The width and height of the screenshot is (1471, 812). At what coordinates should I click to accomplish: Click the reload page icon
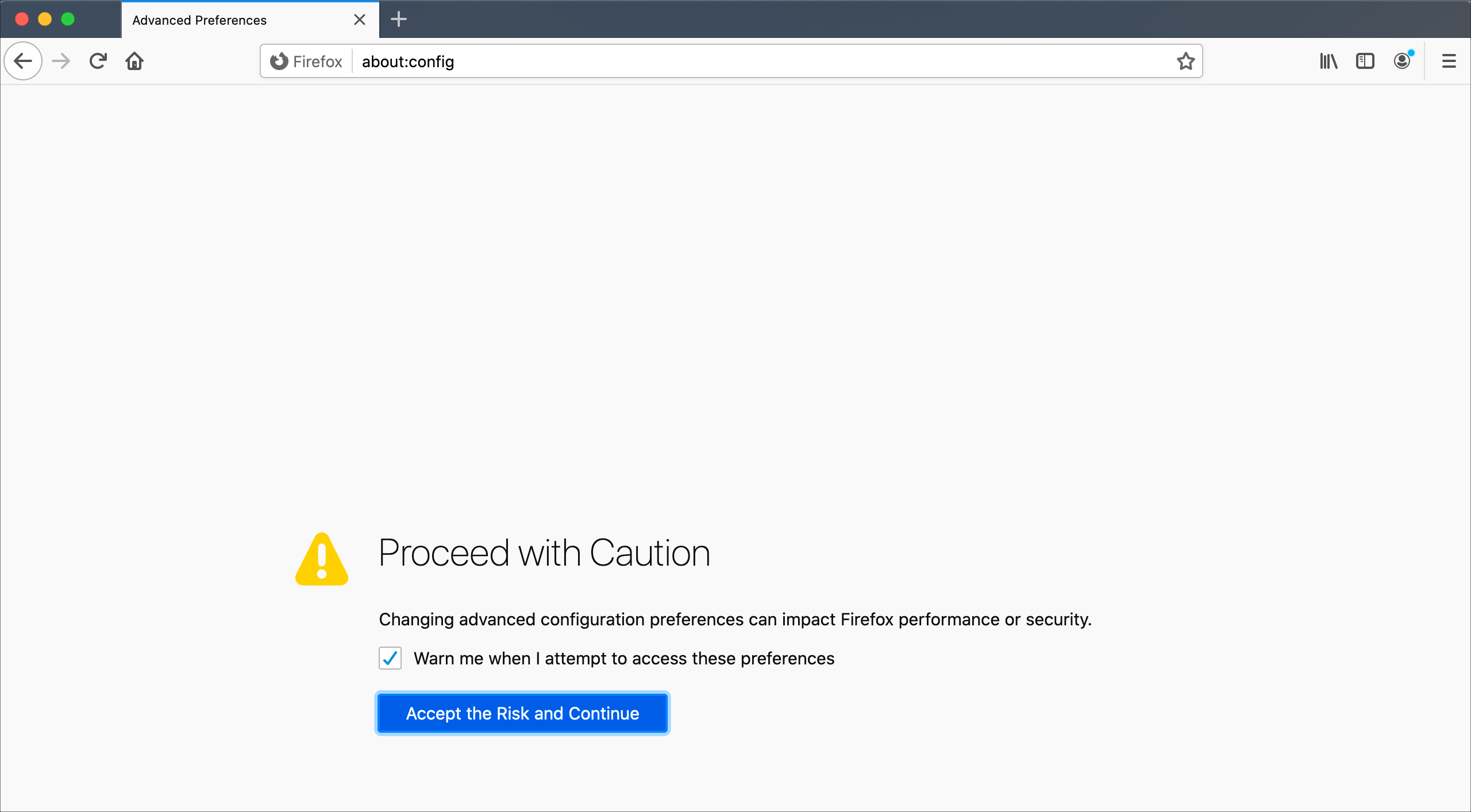[x=97, y=61]
